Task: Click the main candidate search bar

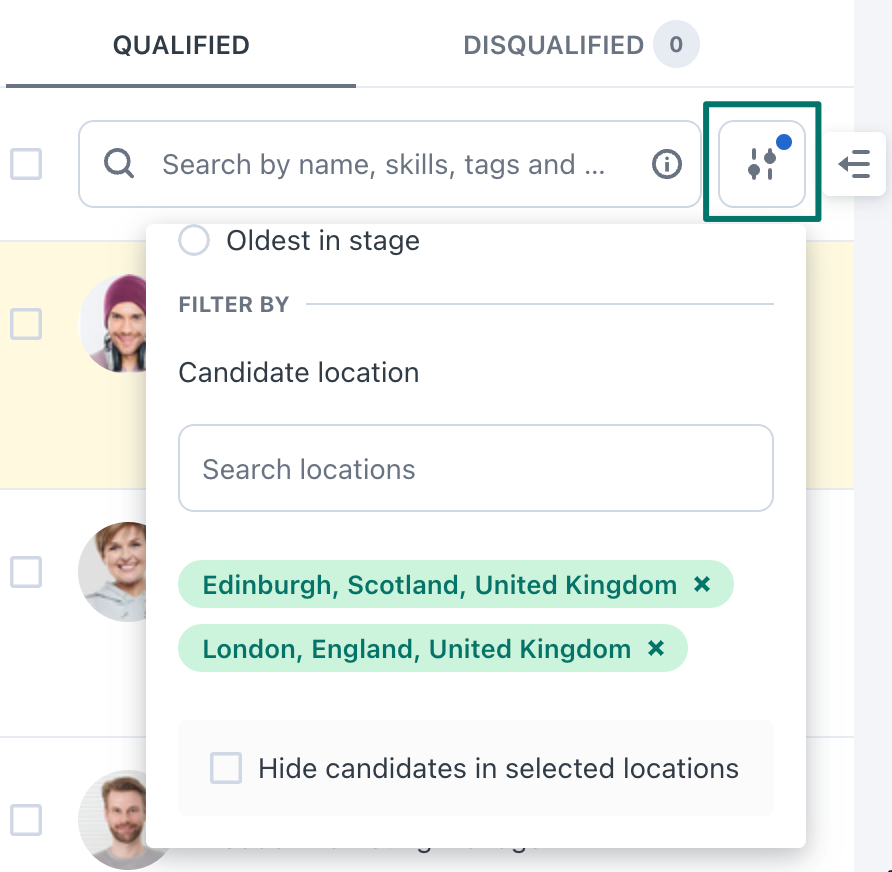Action: (390, 164)
